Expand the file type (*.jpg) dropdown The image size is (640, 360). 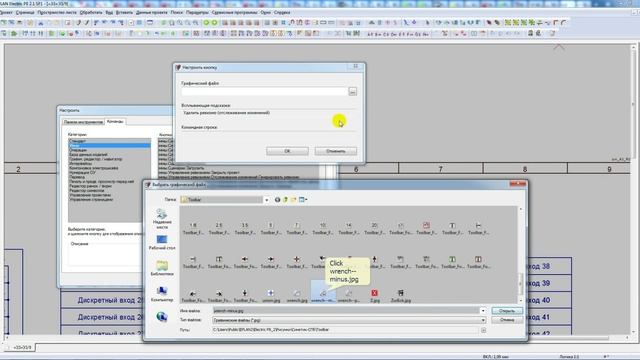(483, 320)
